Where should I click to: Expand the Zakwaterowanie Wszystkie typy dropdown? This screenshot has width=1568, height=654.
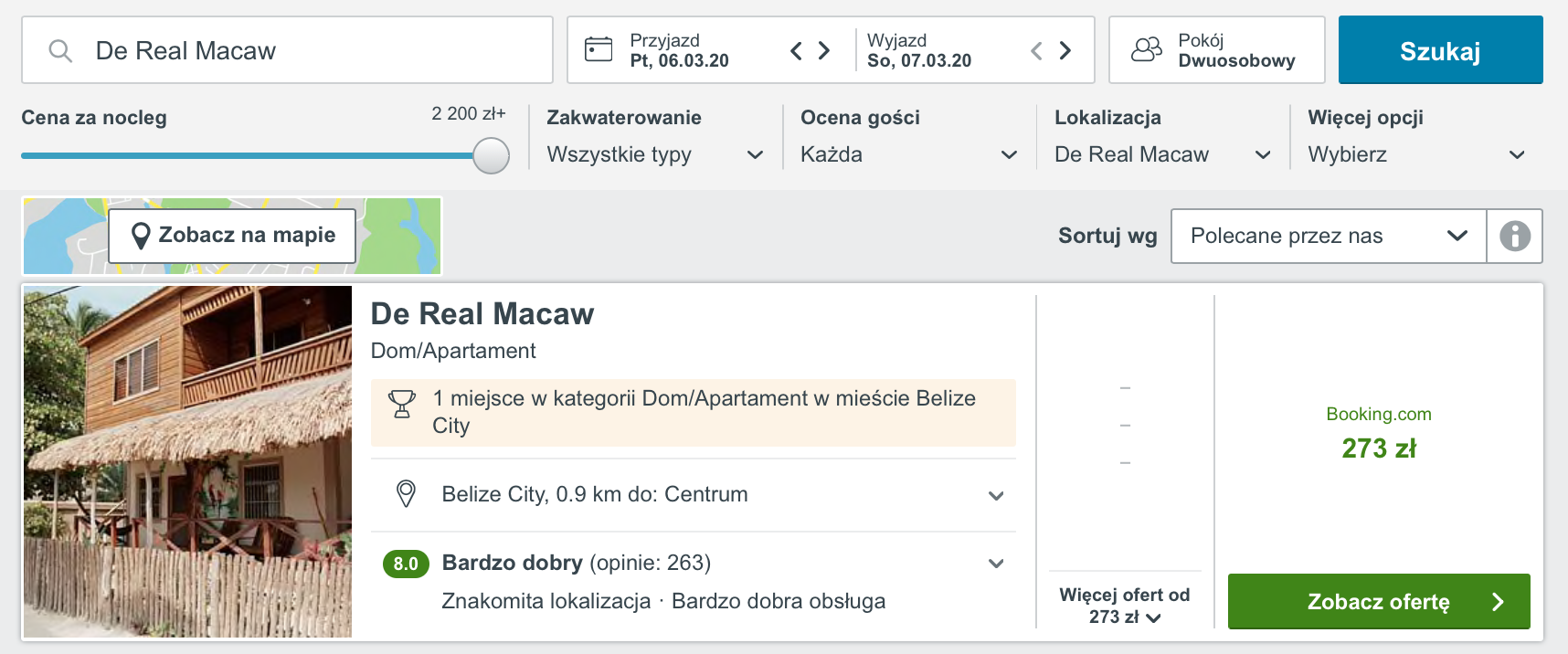(655, 154)
